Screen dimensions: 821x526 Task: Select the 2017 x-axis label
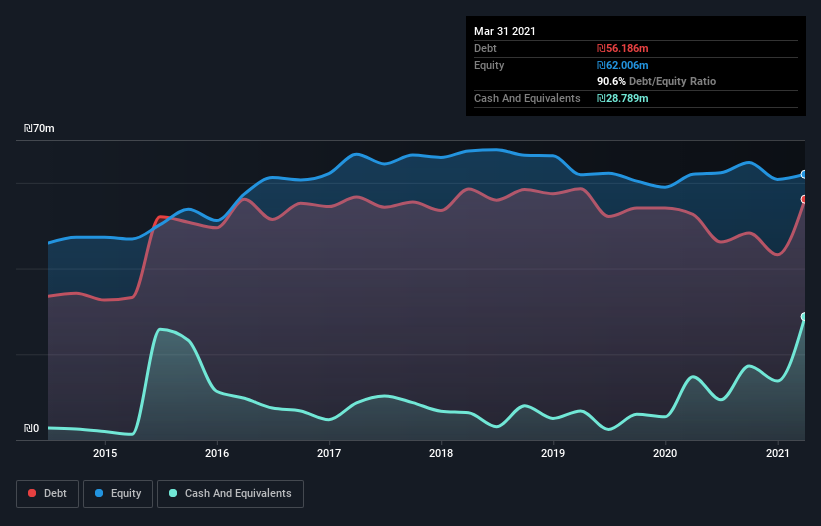pos(329,453)
